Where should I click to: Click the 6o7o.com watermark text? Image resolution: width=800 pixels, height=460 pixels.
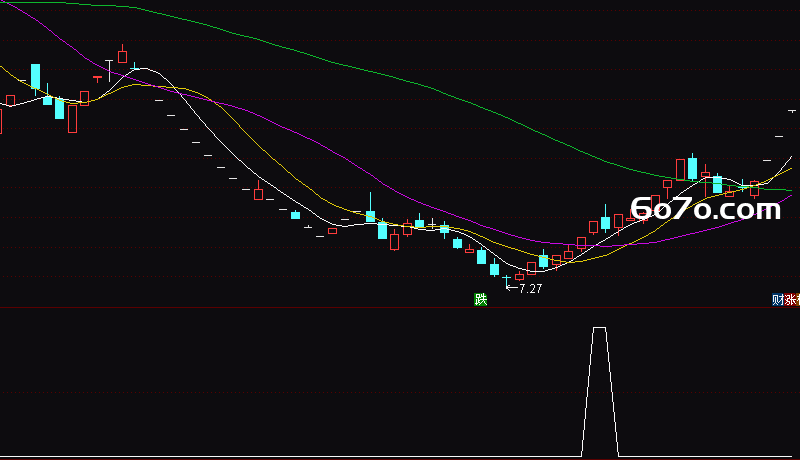tap(706, 209)
